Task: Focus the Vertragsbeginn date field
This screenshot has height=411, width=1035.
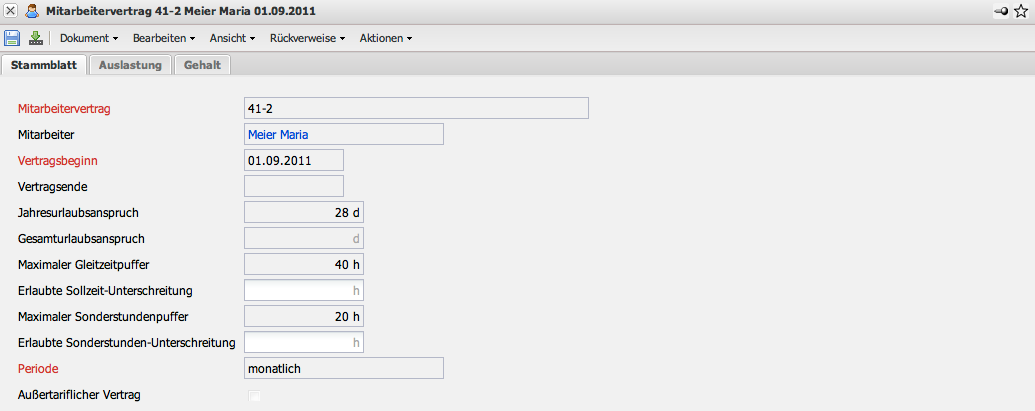Action: [x=293, y=160]
